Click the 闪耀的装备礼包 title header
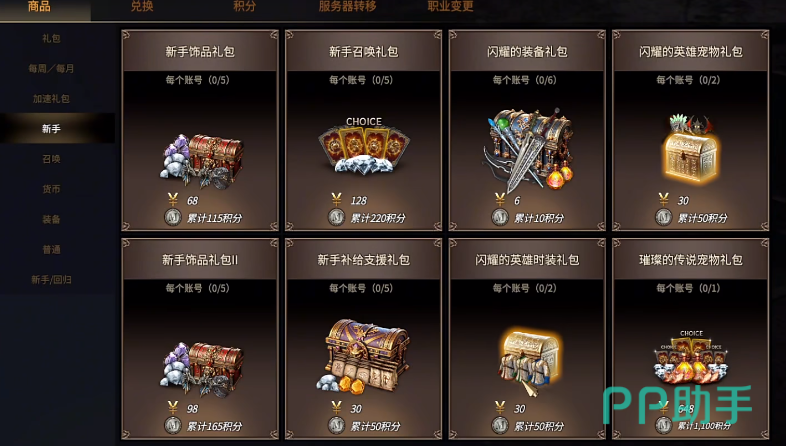The height and width of the screenshot is (446, 786). [x=527, y=51]
